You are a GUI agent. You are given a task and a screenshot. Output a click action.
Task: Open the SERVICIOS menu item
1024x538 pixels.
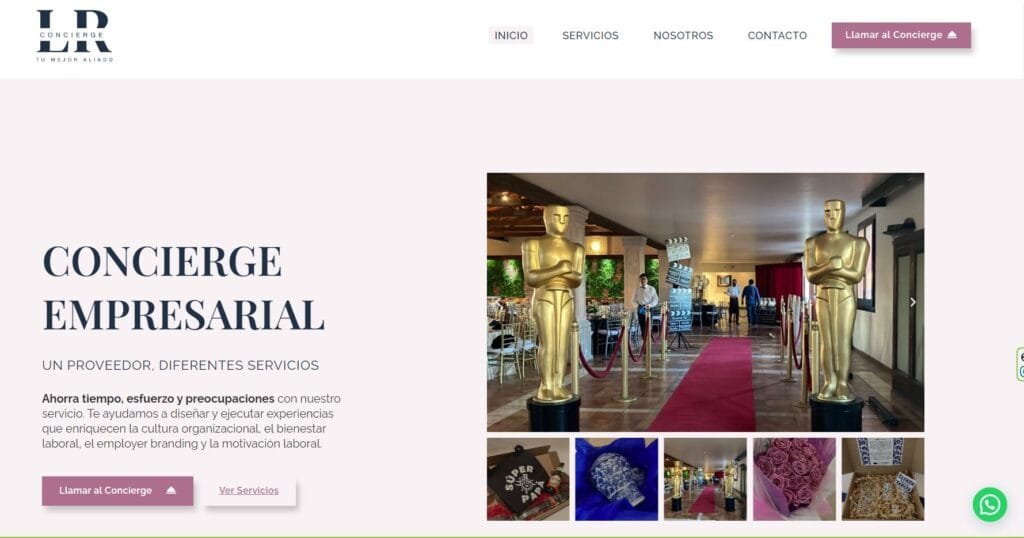pyautogui.click(x=590, y=35)
